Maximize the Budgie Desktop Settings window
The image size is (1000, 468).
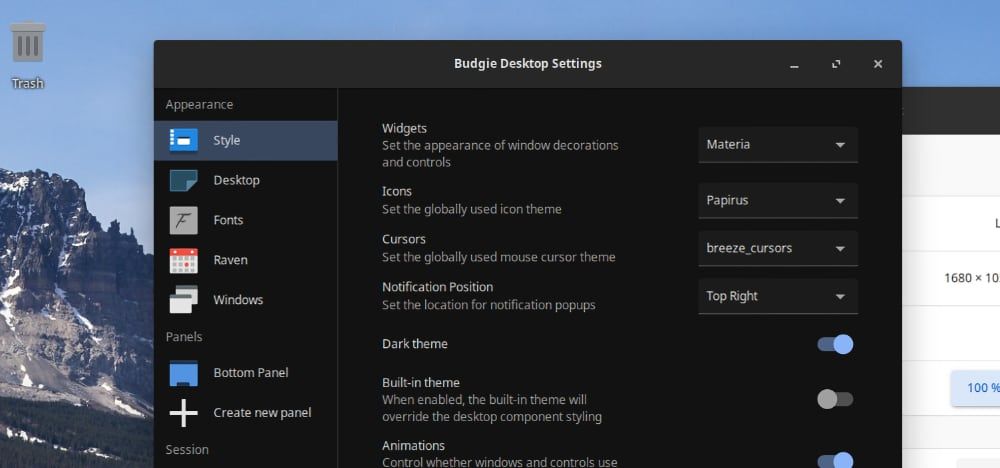(836, 64)
